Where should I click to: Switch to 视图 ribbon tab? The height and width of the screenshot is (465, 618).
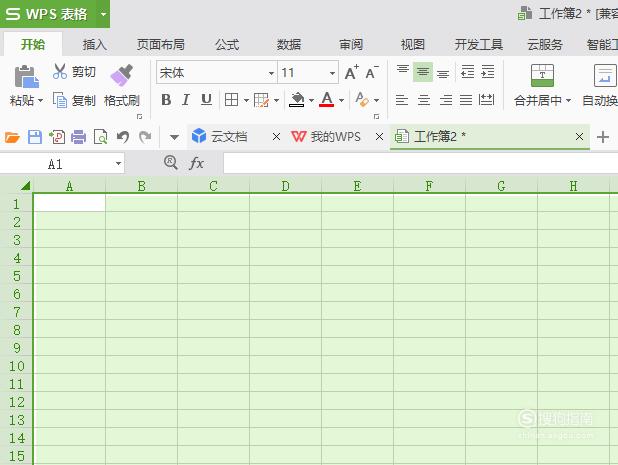coord(413,45)
